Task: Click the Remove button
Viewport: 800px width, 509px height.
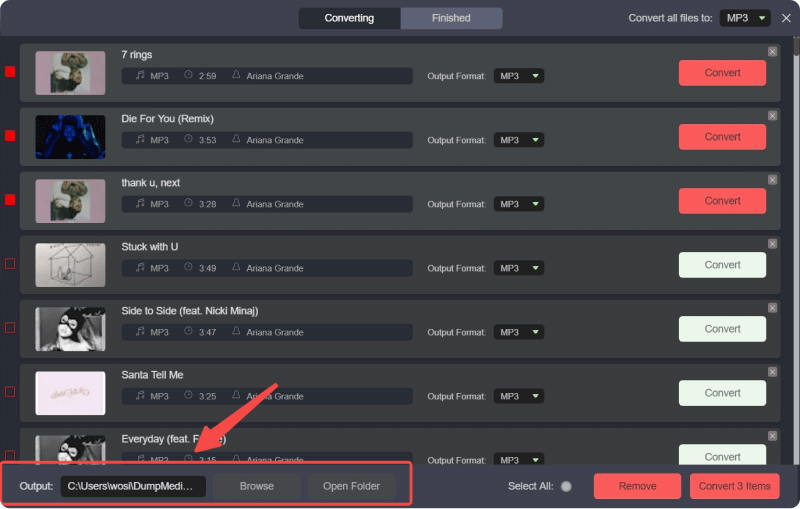Action: [x=637, y=487]
